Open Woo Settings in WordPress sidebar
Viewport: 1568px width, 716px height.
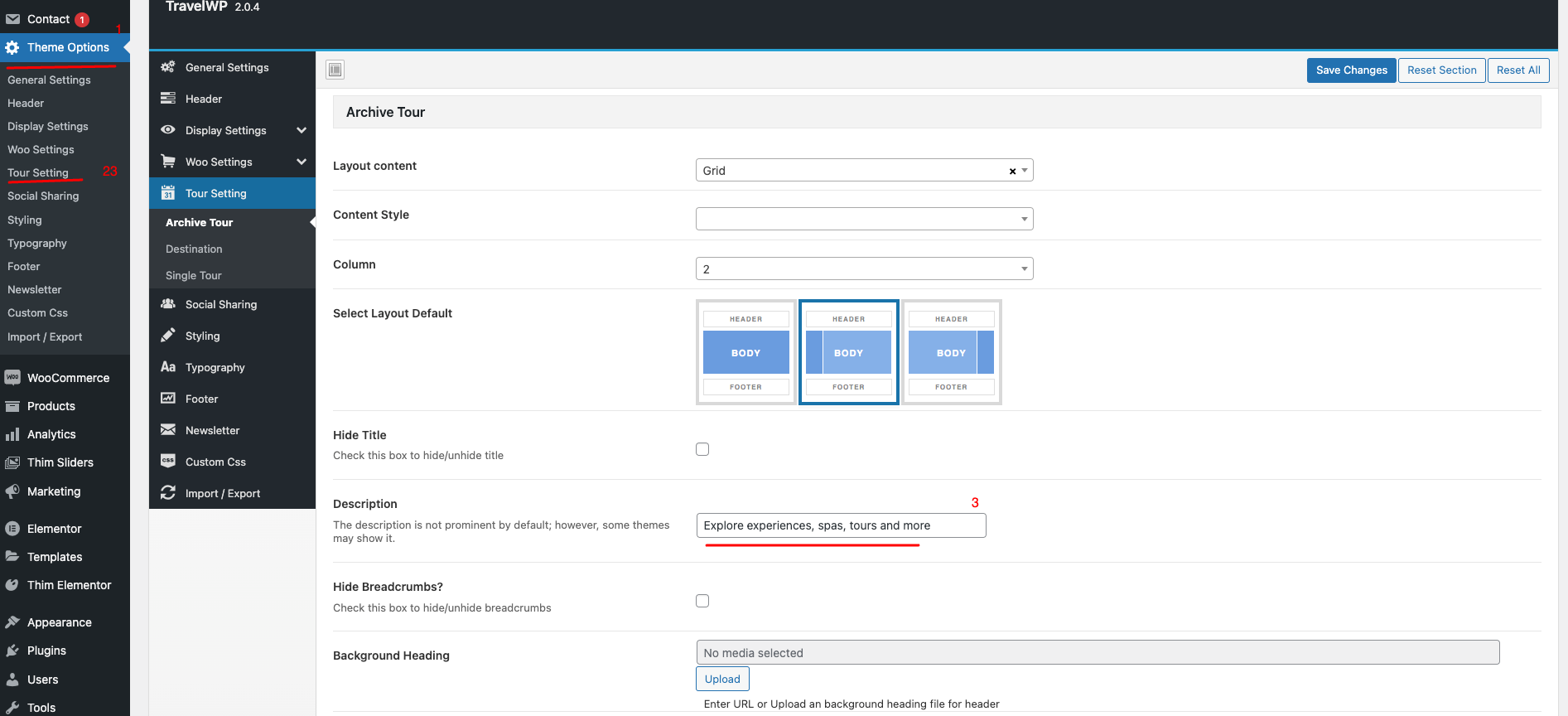click(41, 149)
